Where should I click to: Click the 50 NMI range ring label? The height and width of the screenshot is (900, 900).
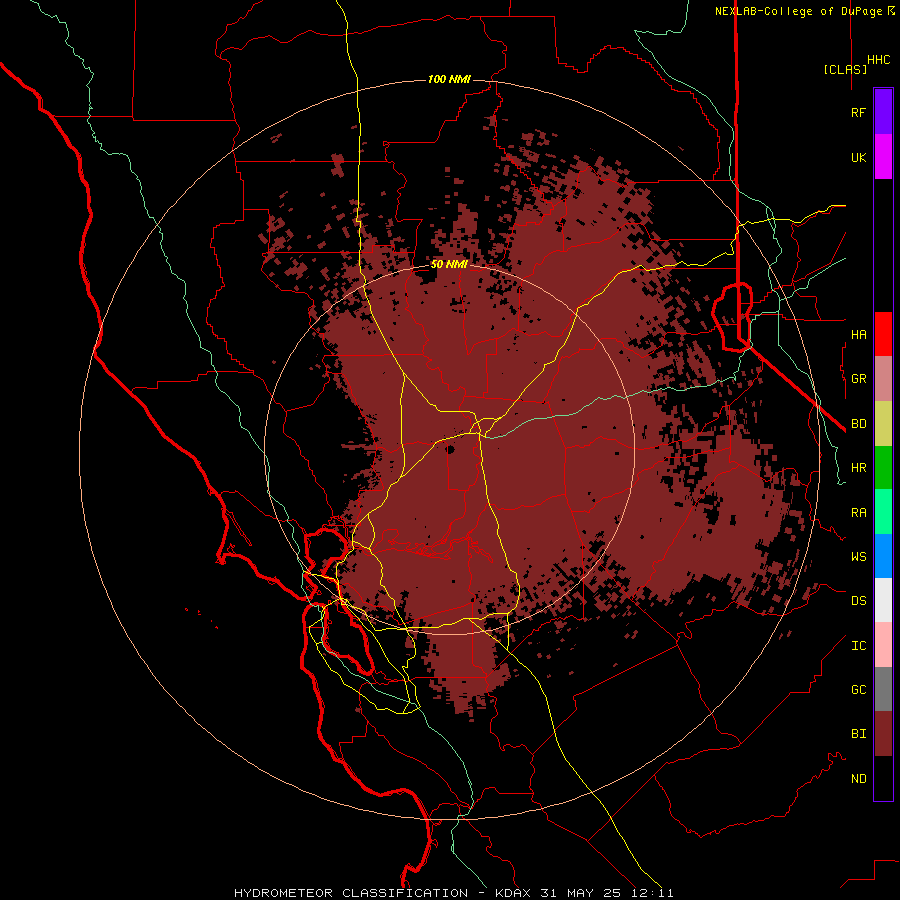(x=449, y=264)
